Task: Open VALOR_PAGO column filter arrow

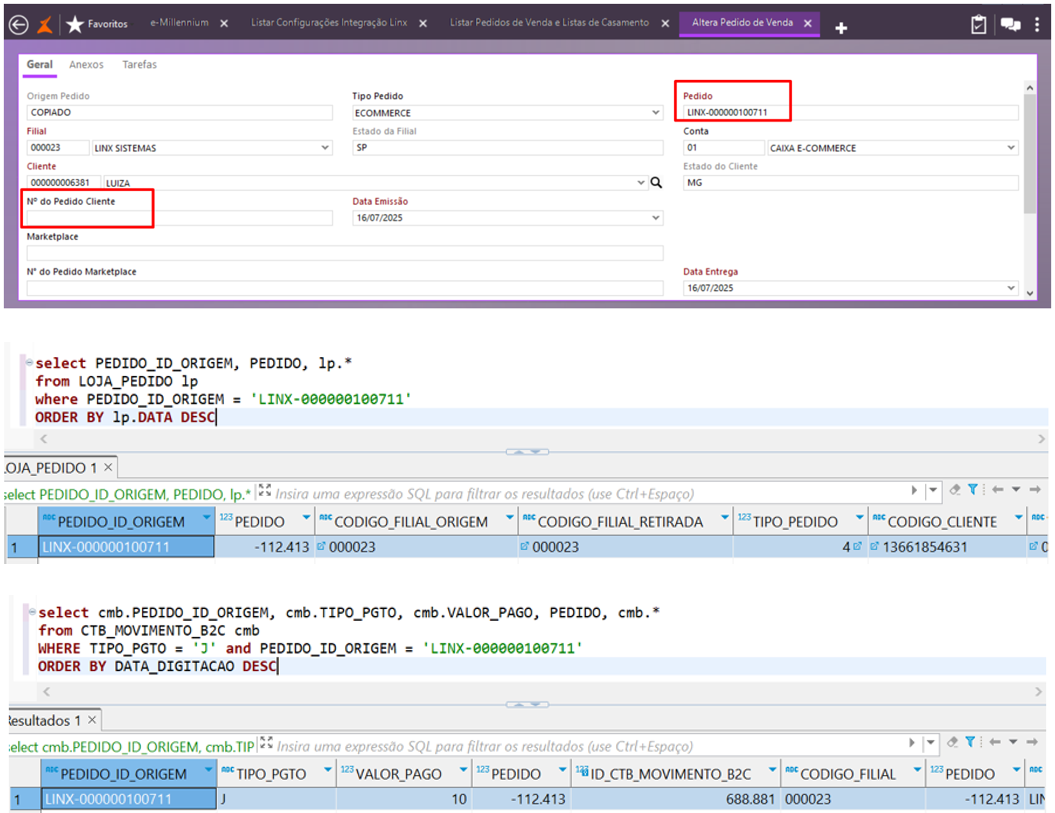Action: coord(463,770)
